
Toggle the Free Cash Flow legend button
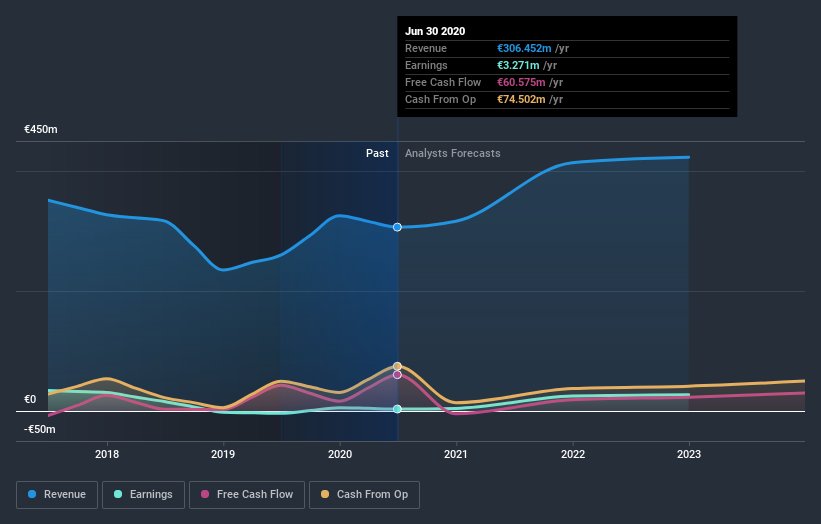[247, 495]
